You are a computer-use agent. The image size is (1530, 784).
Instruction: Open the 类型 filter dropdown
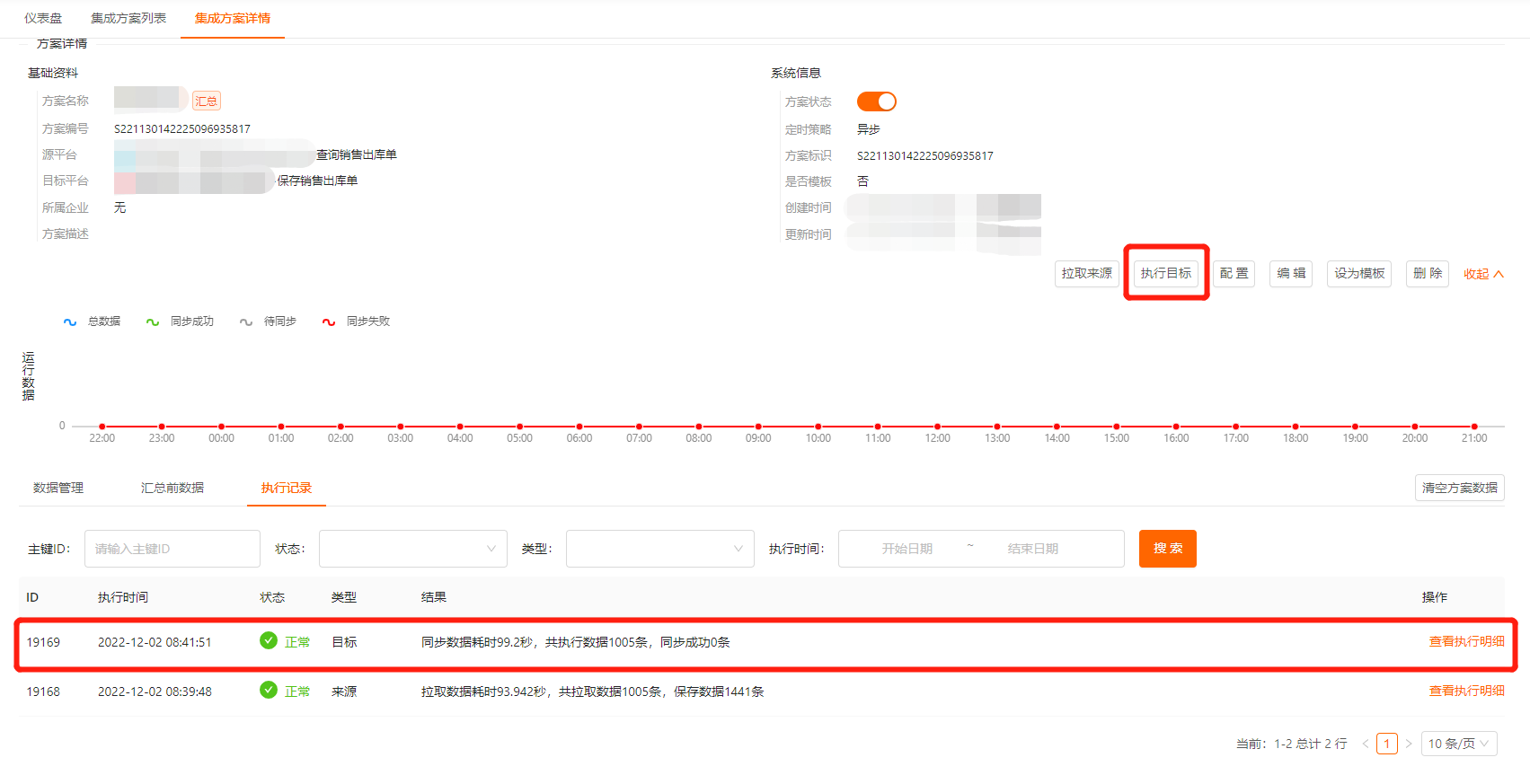point(659,549)
